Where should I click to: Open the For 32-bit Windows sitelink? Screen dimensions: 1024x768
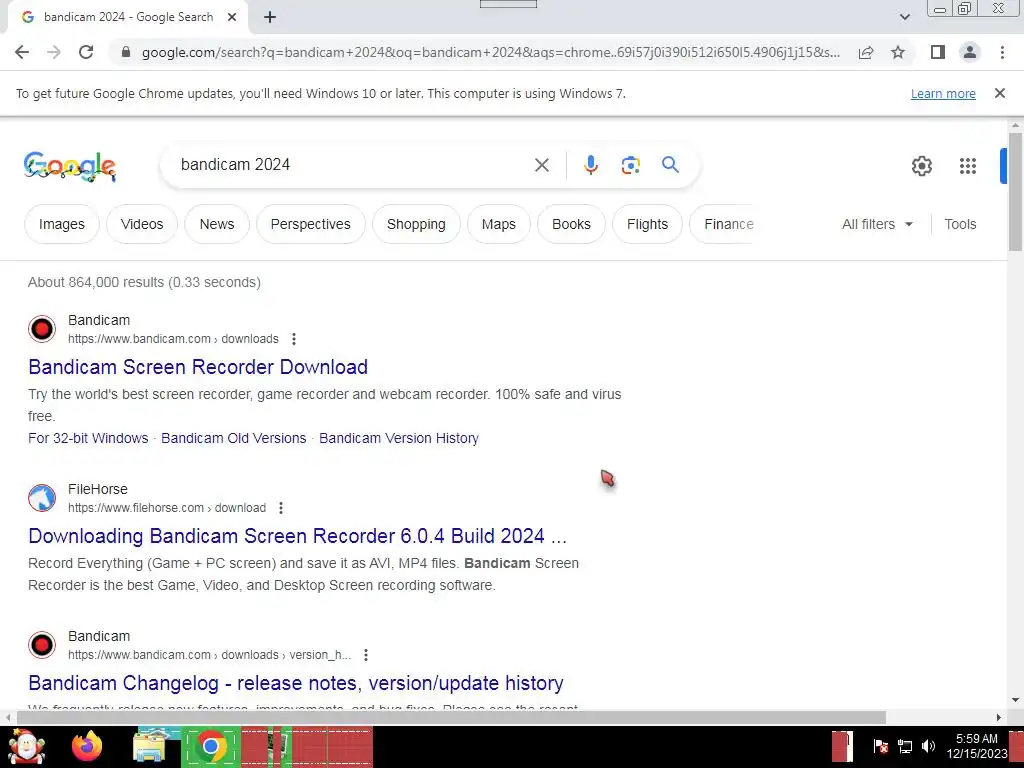88,438
